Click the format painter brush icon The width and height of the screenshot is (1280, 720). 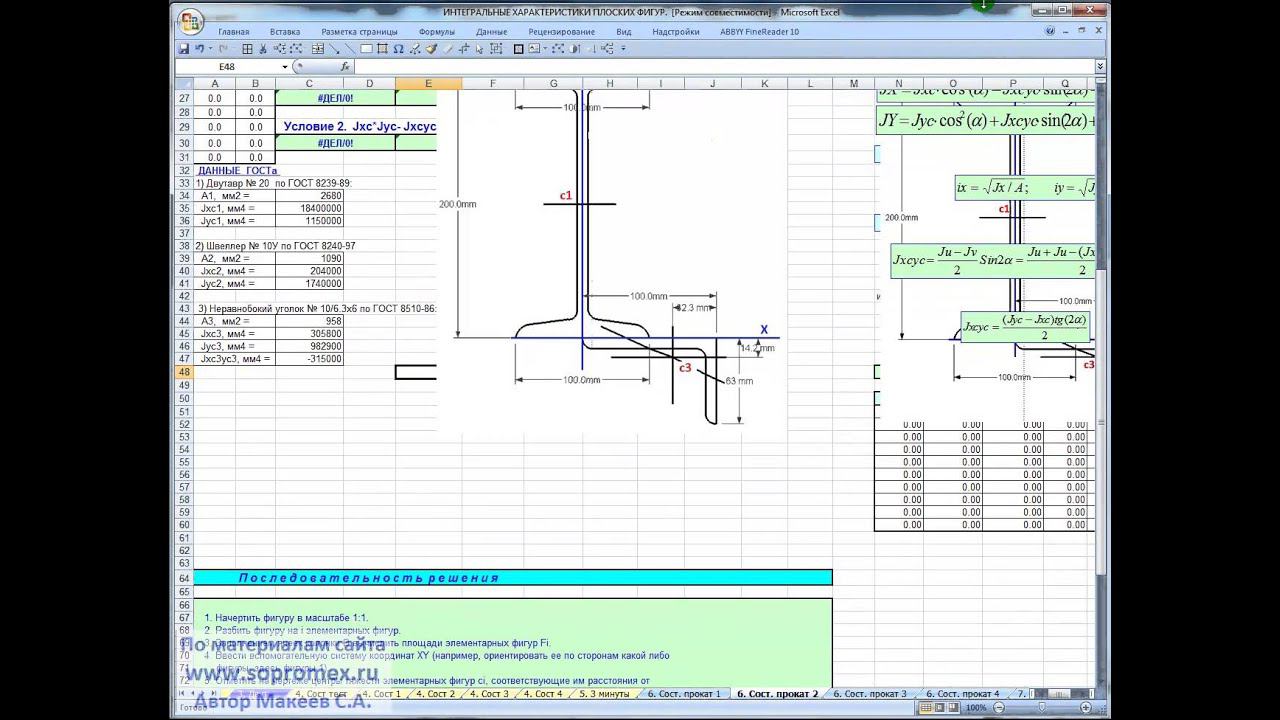click(431, 48)
